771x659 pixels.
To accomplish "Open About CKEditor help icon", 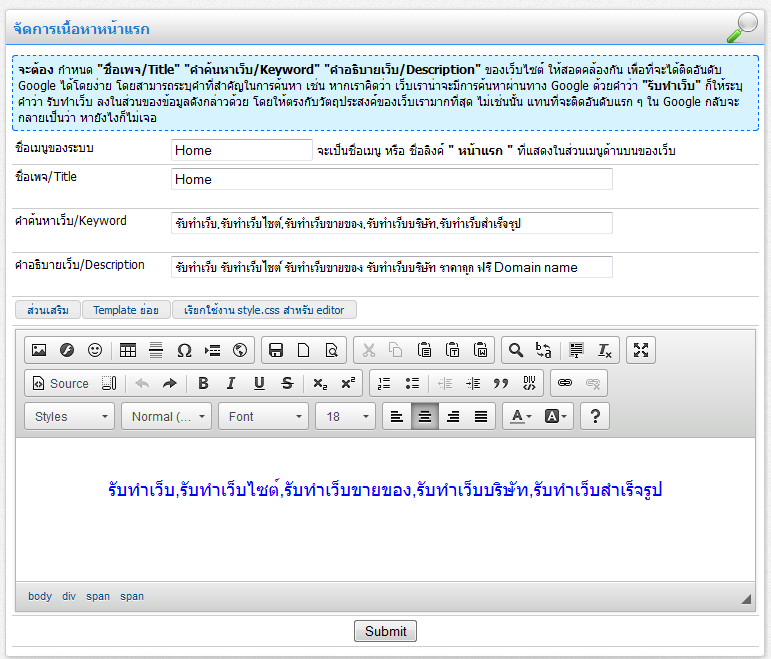I will (595, 417).
